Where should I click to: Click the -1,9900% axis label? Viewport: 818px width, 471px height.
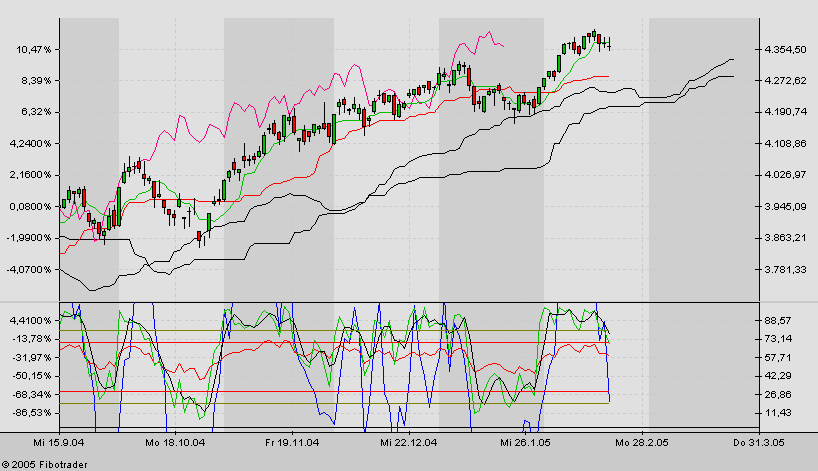click(29, 238)
